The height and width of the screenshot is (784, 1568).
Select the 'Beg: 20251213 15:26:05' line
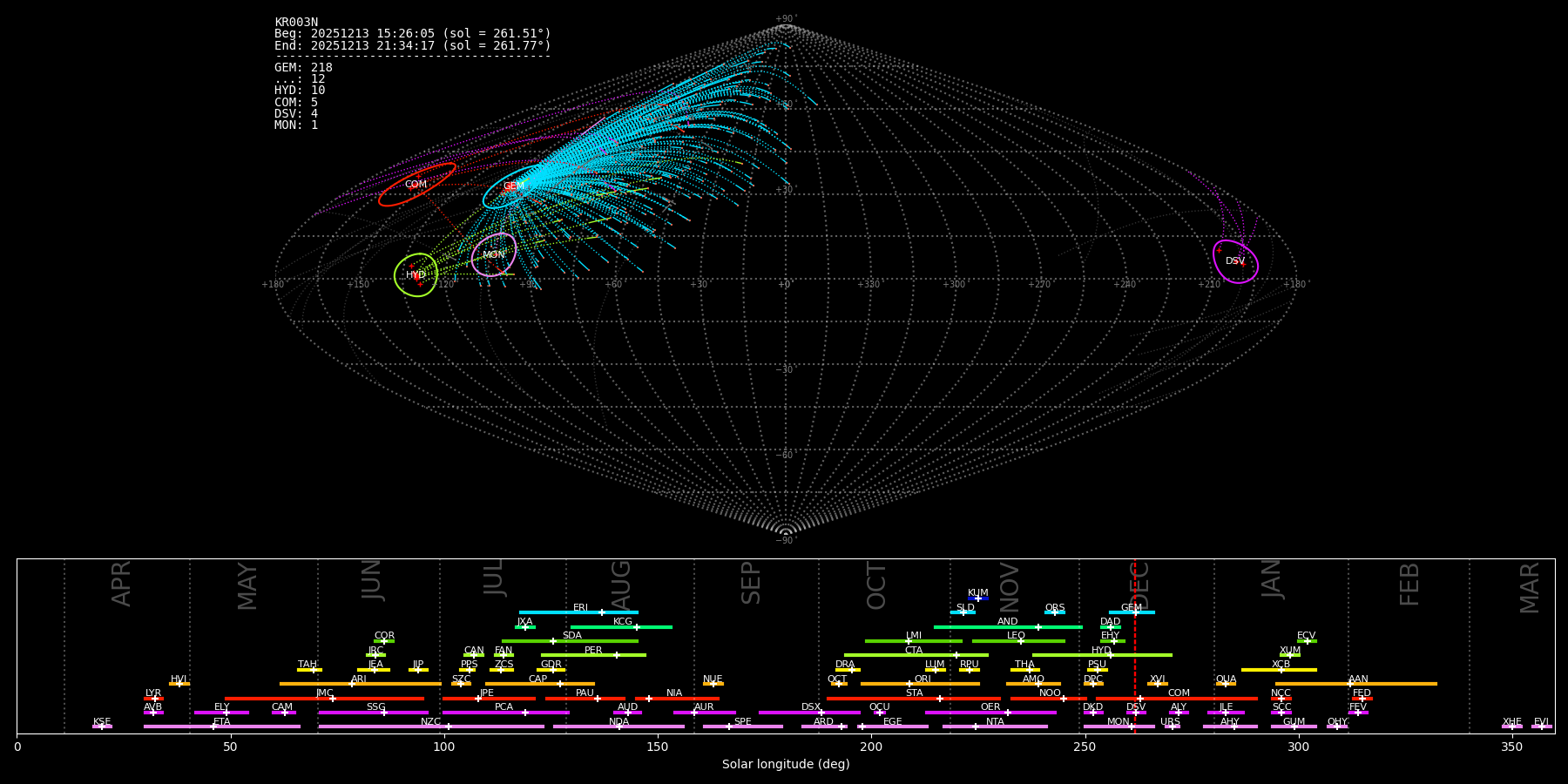[413, 34]
